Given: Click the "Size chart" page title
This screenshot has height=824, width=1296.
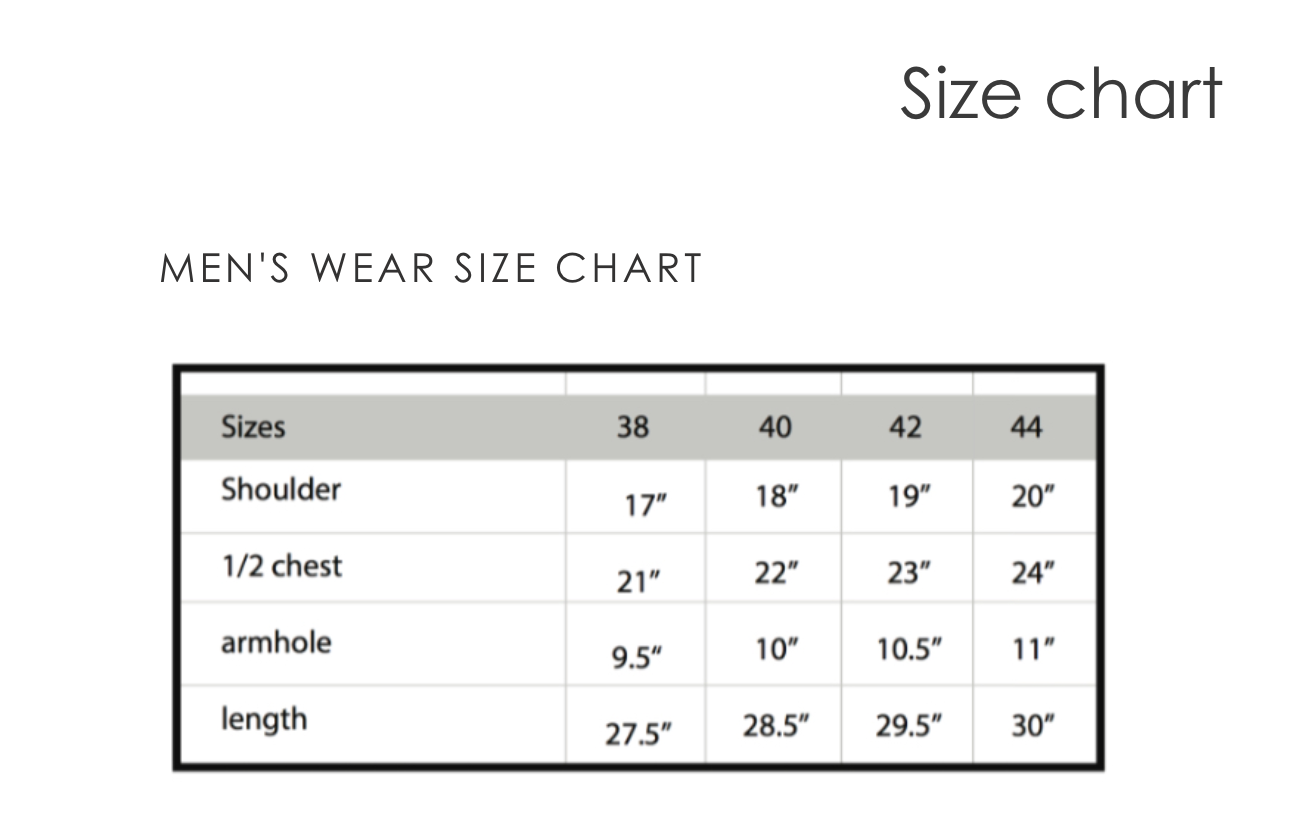Looking at the screenshot, I should [x=1060, y=93].
